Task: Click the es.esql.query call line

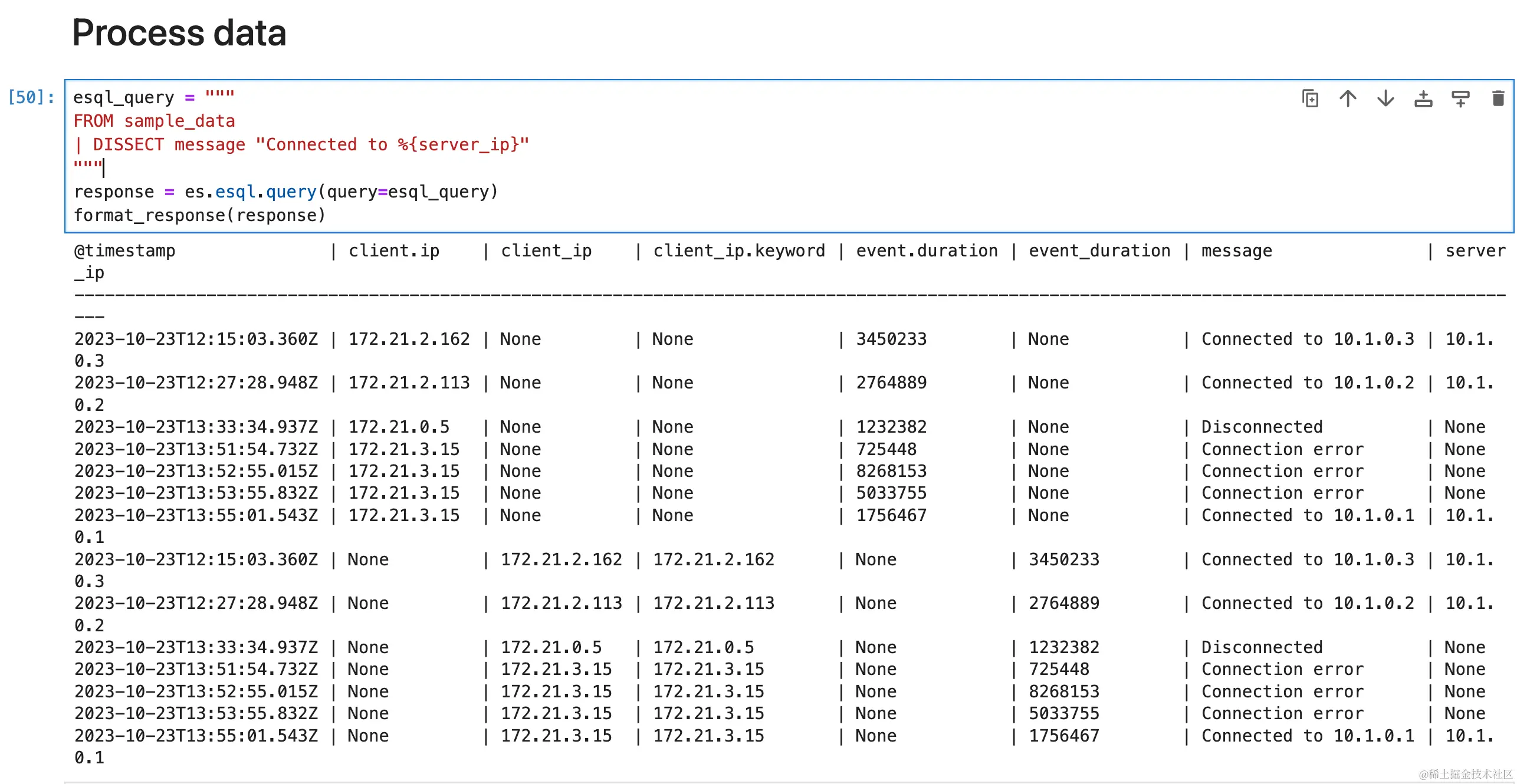Action: coord(285,192)
